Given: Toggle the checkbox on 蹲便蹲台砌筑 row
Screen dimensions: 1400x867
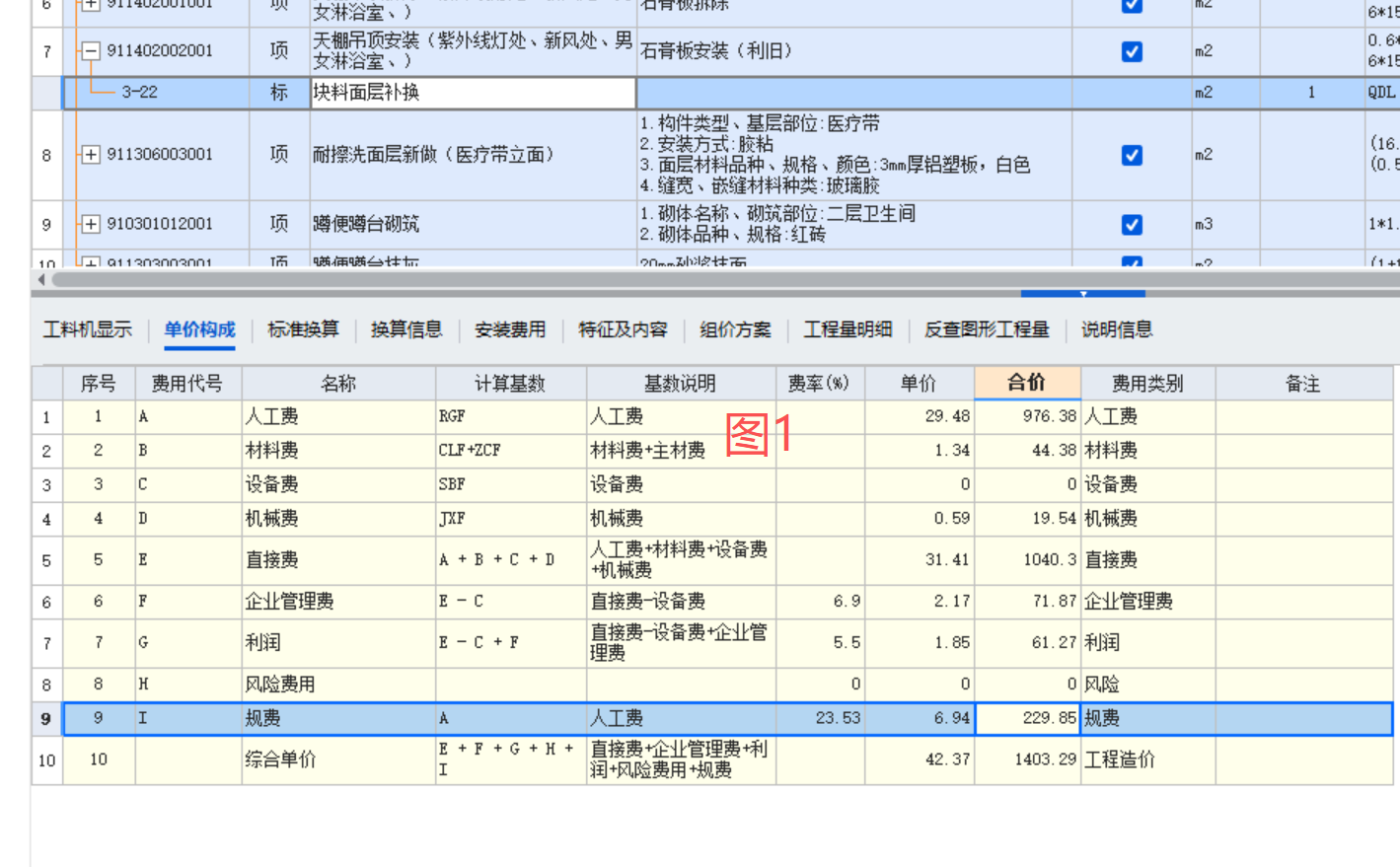Looking at the screenshot, I should pos(1131,224).
